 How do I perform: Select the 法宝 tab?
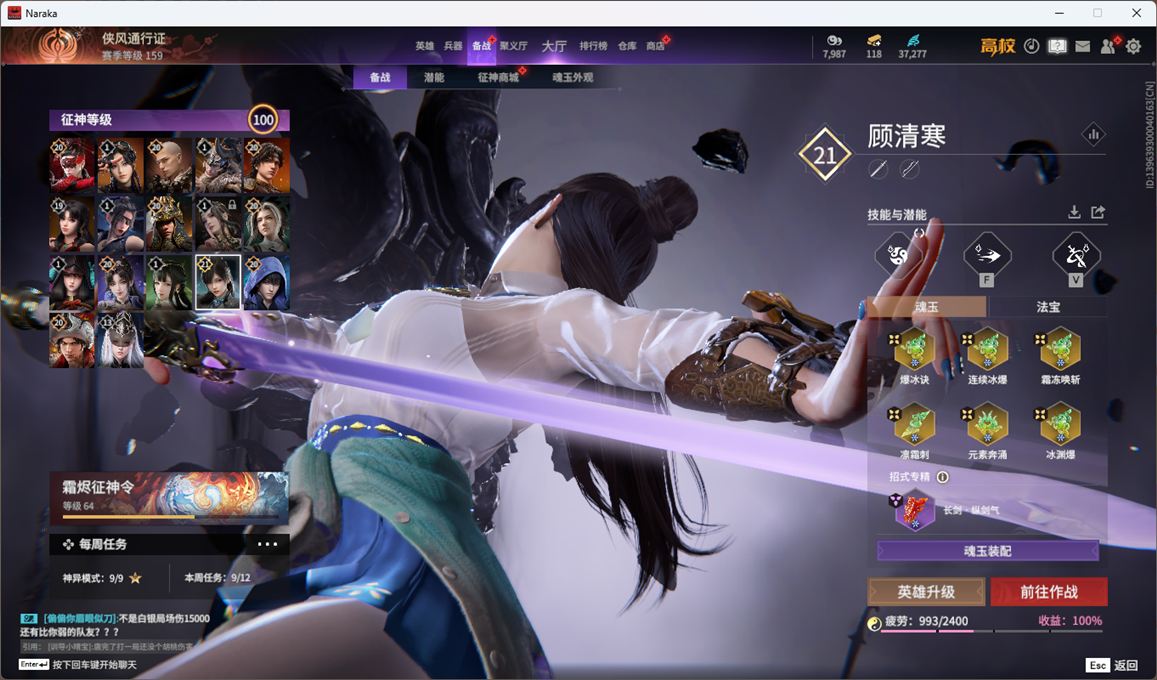[x=1048, y=307]
